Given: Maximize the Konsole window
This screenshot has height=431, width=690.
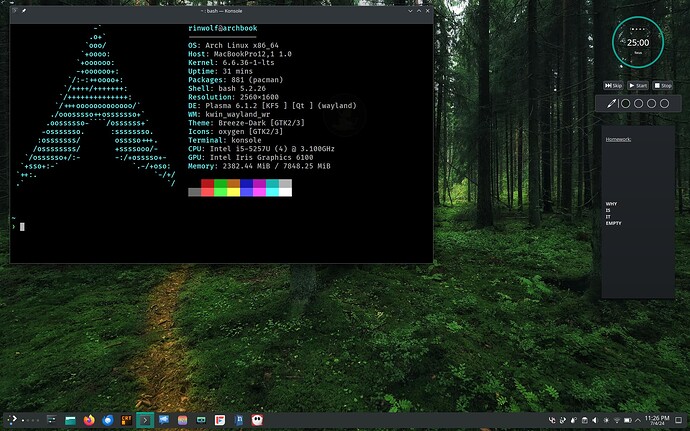Looking at the screenshot, I should (419, 11).
